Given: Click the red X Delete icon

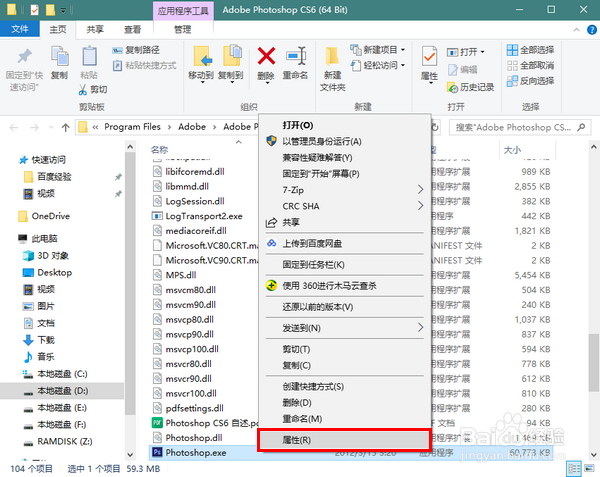Looking at the screenshot, I should tap(266, 56).
